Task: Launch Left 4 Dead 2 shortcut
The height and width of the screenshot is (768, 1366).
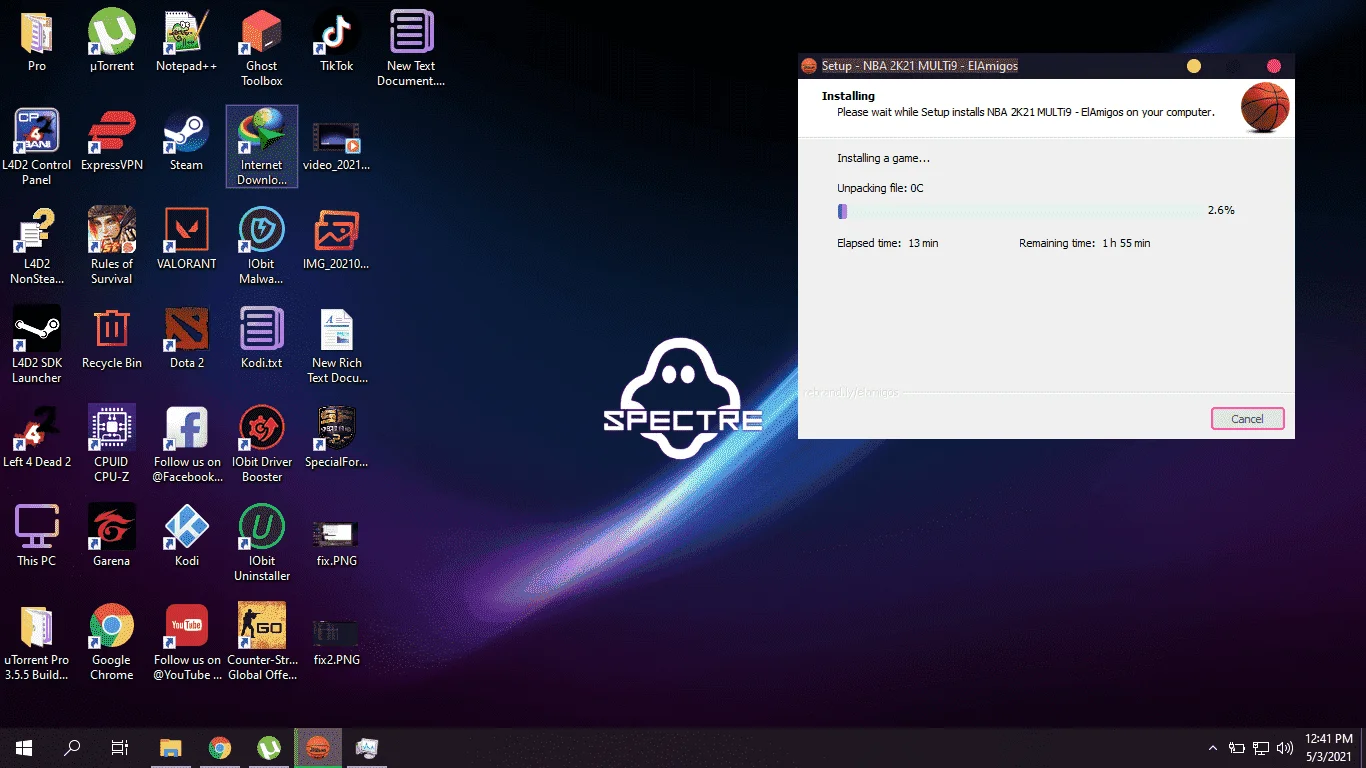Action: (x=37, y=436)
